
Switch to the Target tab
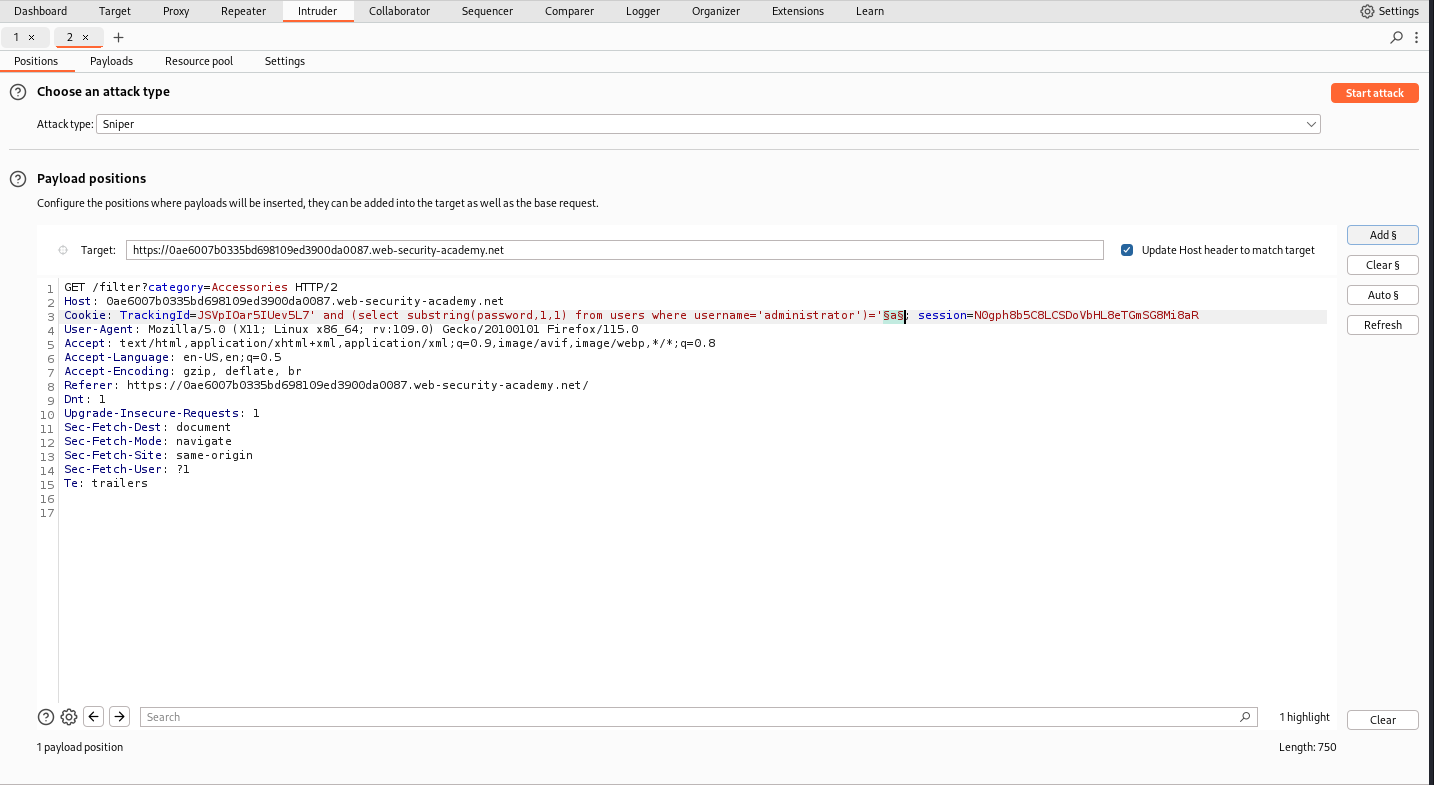click(x=115, y=11)
